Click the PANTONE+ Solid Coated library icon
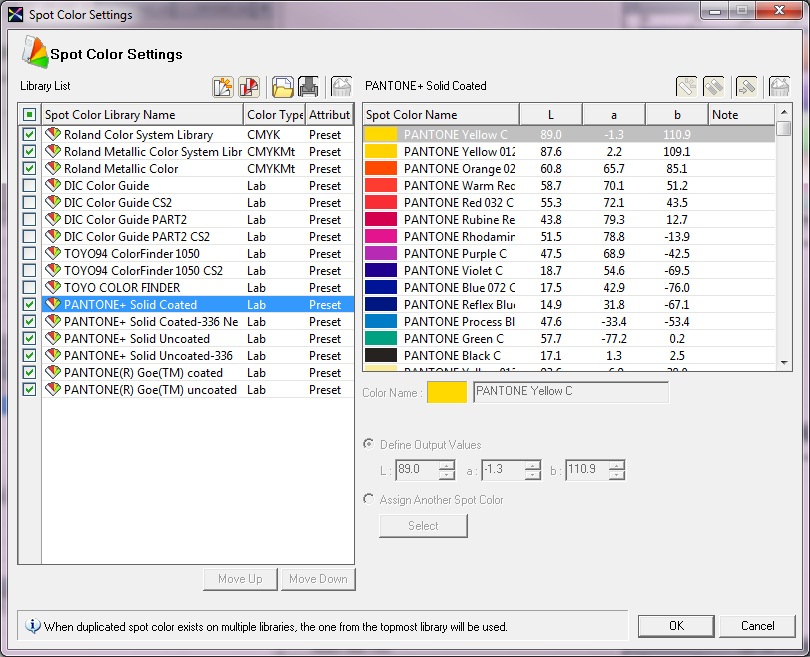The width and height of the screenshot is (810, 657). (53, 304)
